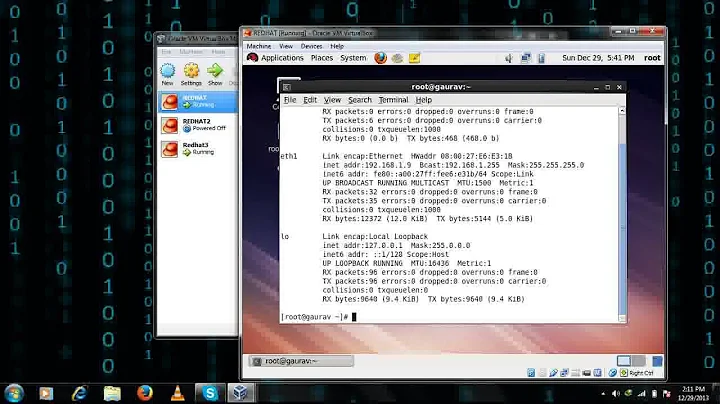Select the Redhat3 running VM
The width and height of the screenshot is (720, 404).
198,149
